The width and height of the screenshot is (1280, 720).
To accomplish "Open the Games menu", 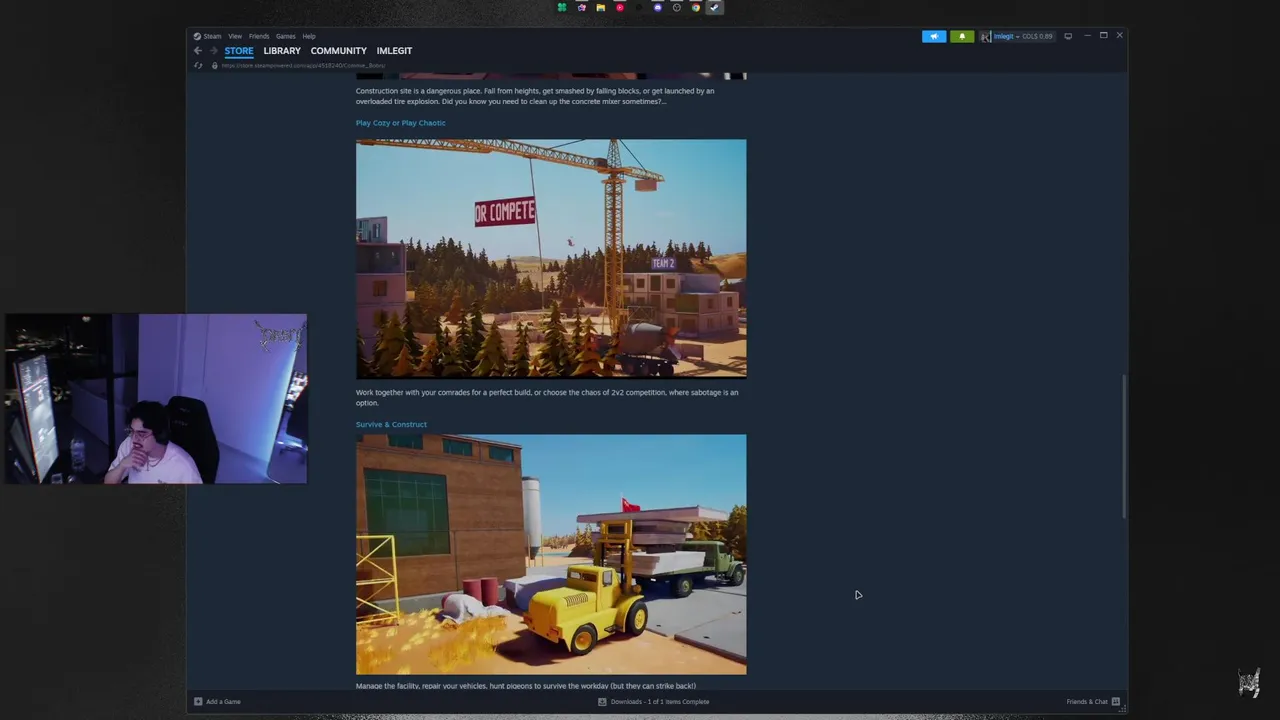I will coord(286,36).
